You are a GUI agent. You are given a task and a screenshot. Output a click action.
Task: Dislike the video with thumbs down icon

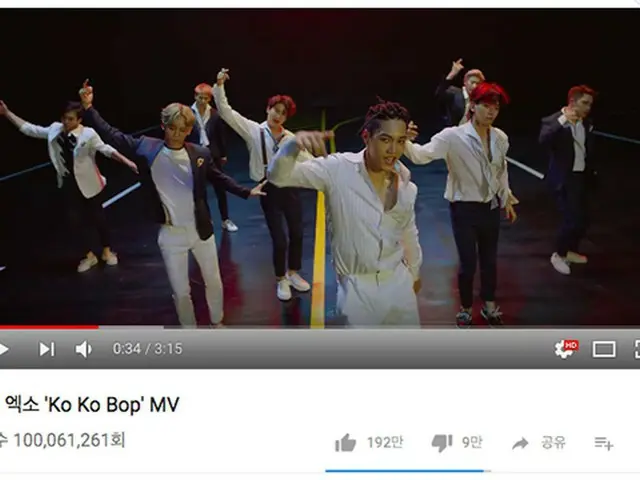click(x=442, y=443)
